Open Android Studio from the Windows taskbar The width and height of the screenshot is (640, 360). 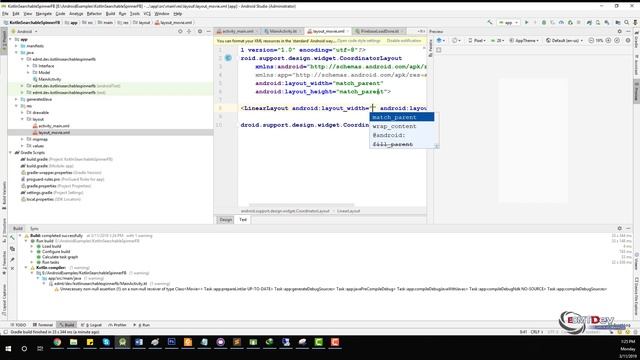[x=122, y=342]
